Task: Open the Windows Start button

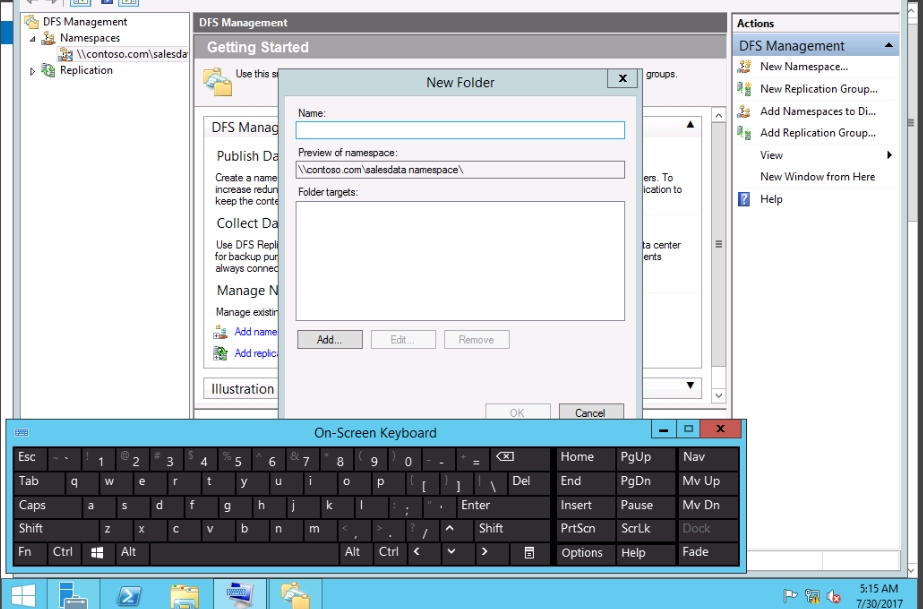Action: point(22,594)
